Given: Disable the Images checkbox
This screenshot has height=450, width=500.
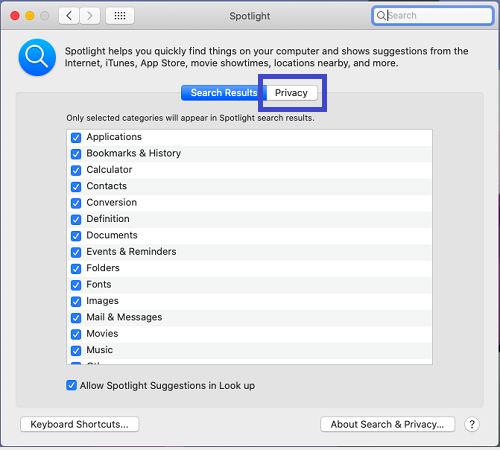Looking at the screenshot, I should tap(76, 301).
